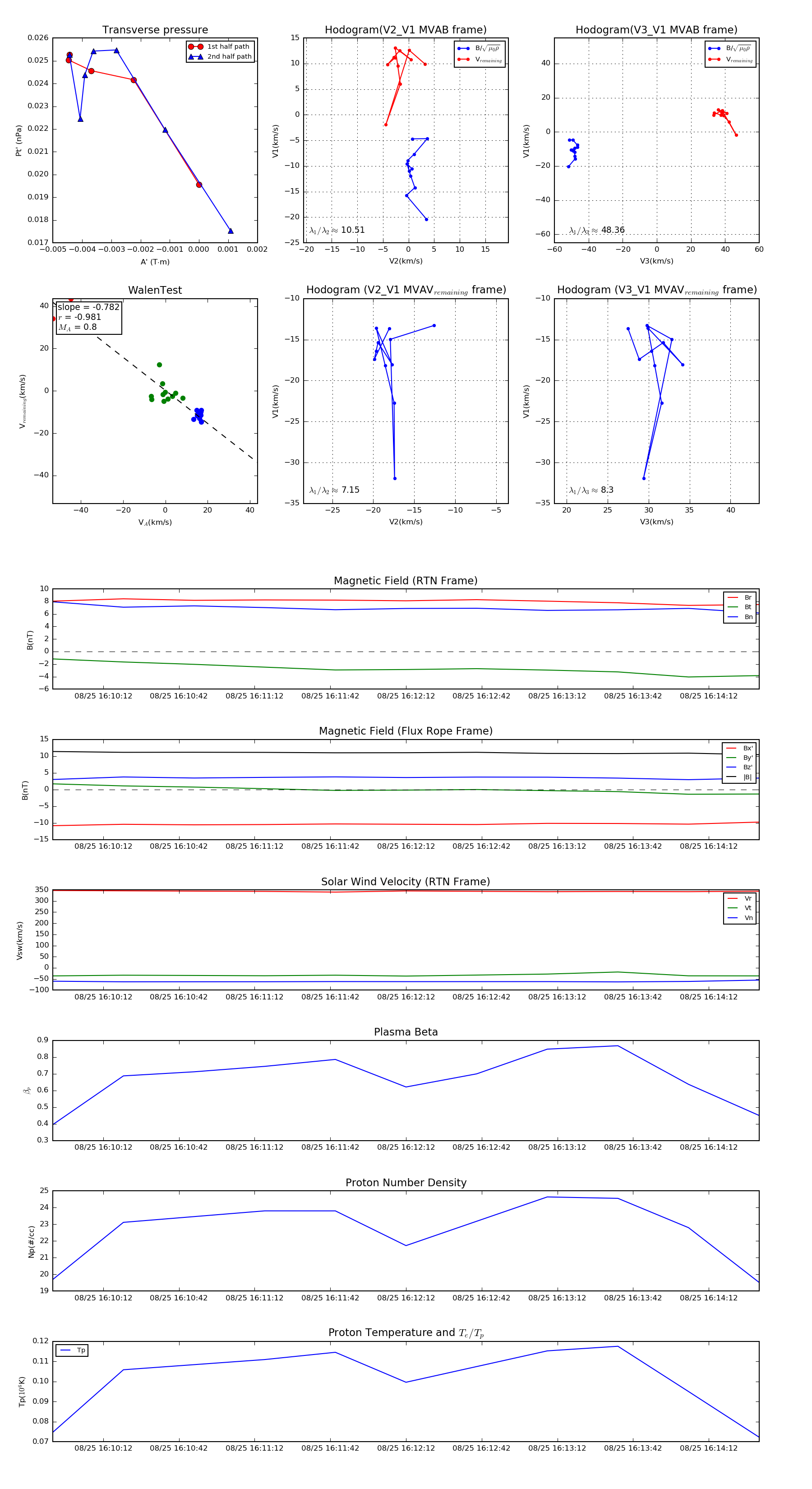Click the 'Tp(10^6K)' y-axis label
The height and width of the screenshot is (1489, 812).
point(21,1392)
